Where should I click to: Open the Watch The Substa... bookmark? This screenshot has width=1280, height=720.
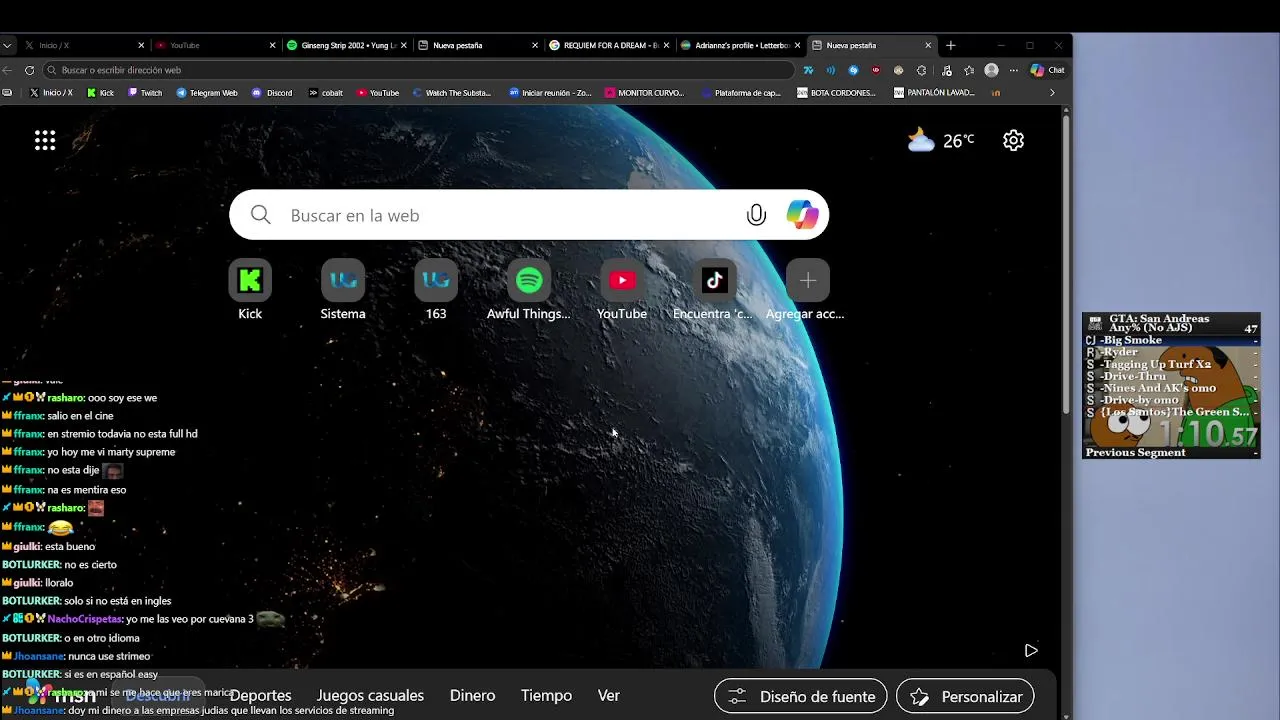click(x=452, y=93)
